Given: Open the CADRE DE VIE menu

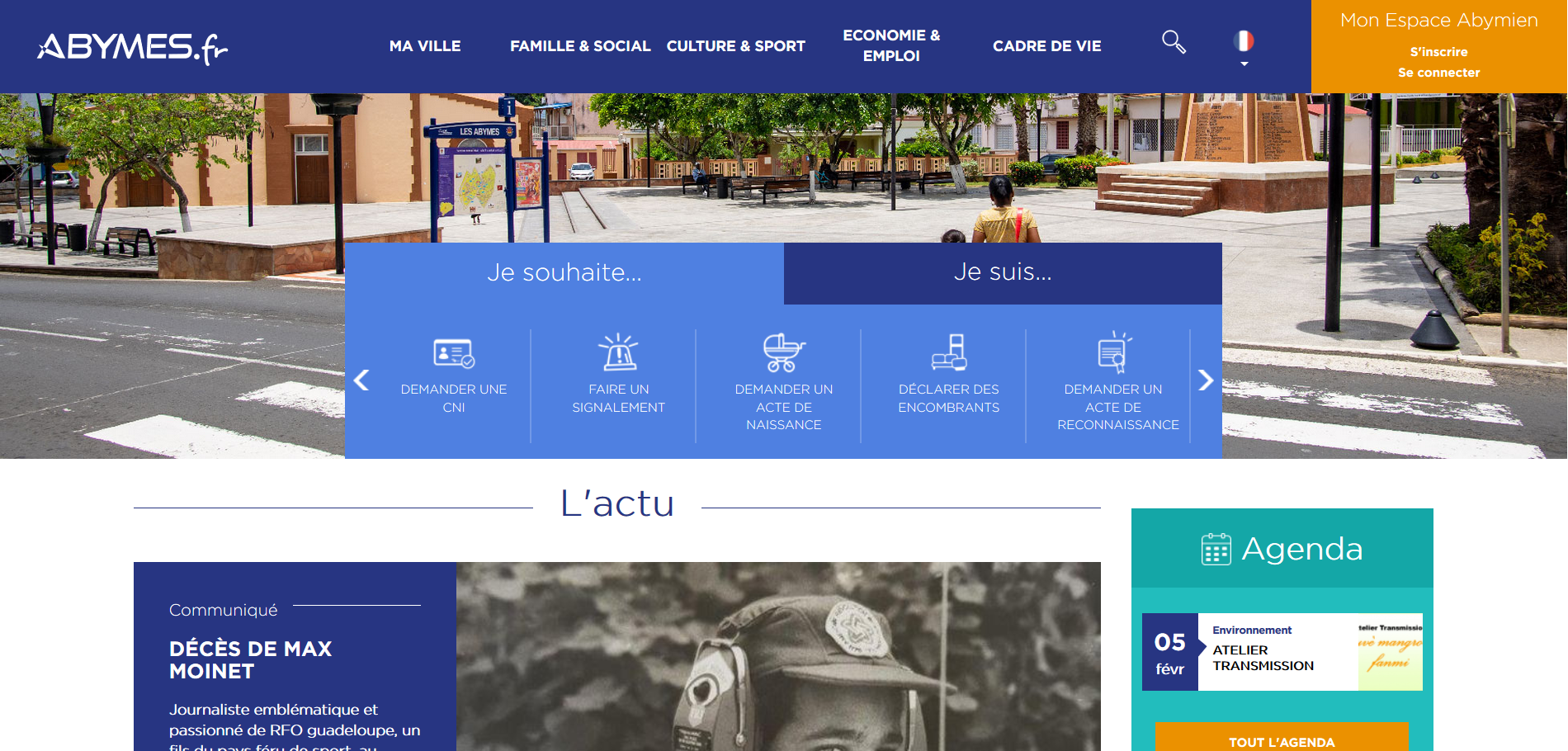Looking at the screenshot, I should tap(1046, 46).
